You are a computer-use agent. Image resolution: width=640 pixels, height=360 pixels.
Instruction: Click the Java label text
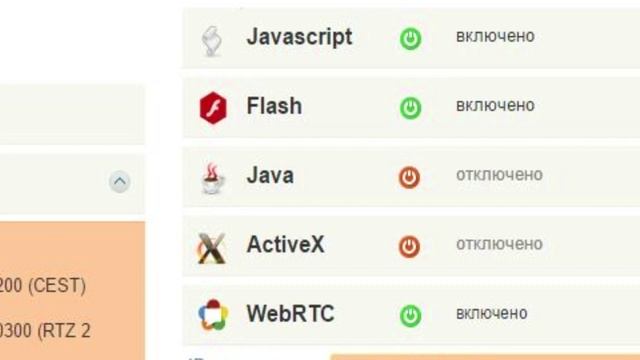270,176
